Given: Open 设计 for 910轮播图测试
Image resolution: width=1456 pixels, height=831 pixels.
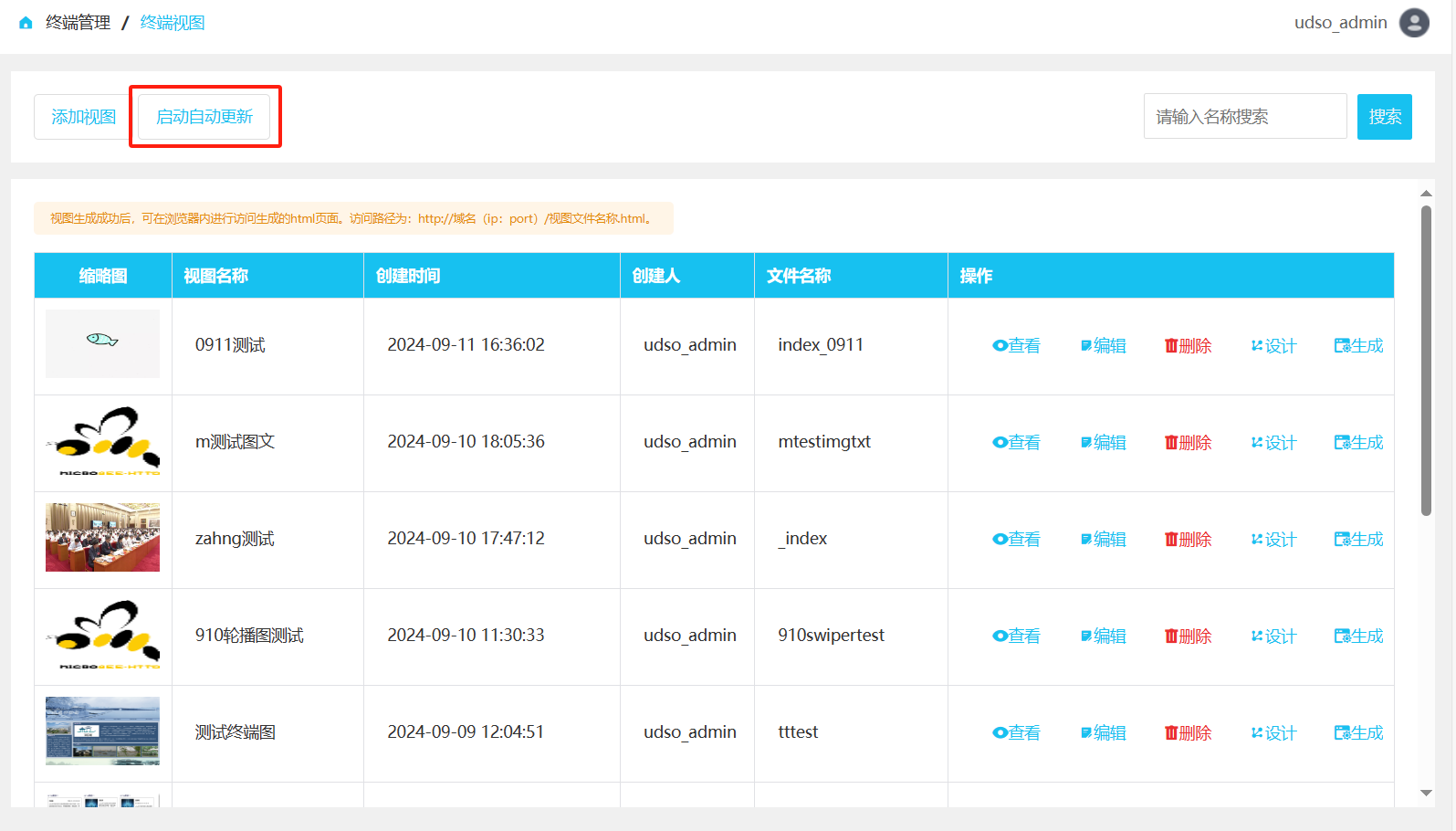Looking at the screenshot, I should click(x=1273, y=636).
